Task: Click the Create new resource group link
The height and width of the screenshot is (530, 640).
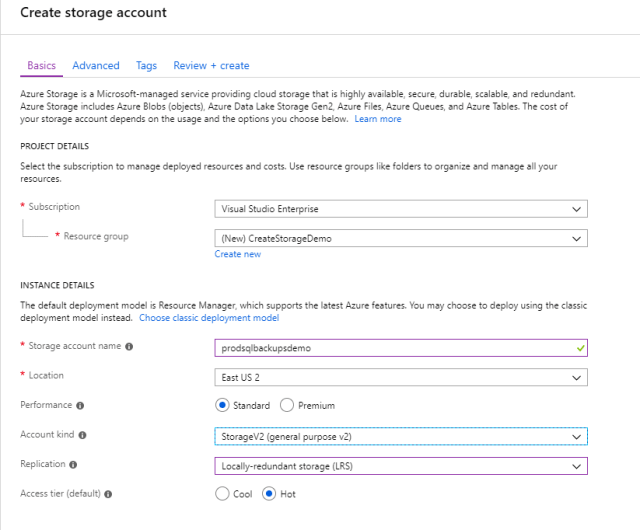Action: pos(238,254)
